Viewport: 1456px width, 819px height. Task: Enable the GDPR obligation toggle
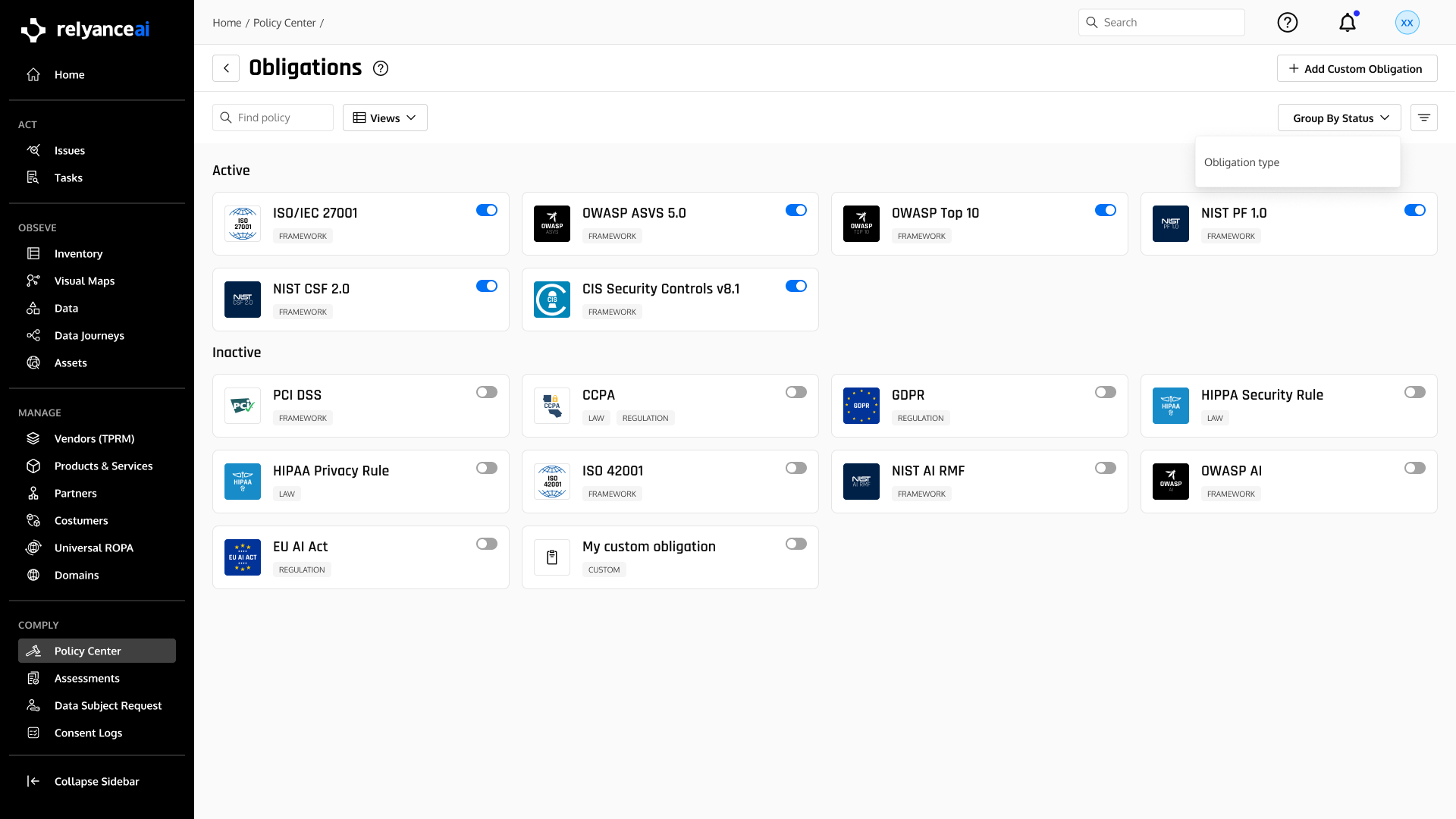point(1105,392)
